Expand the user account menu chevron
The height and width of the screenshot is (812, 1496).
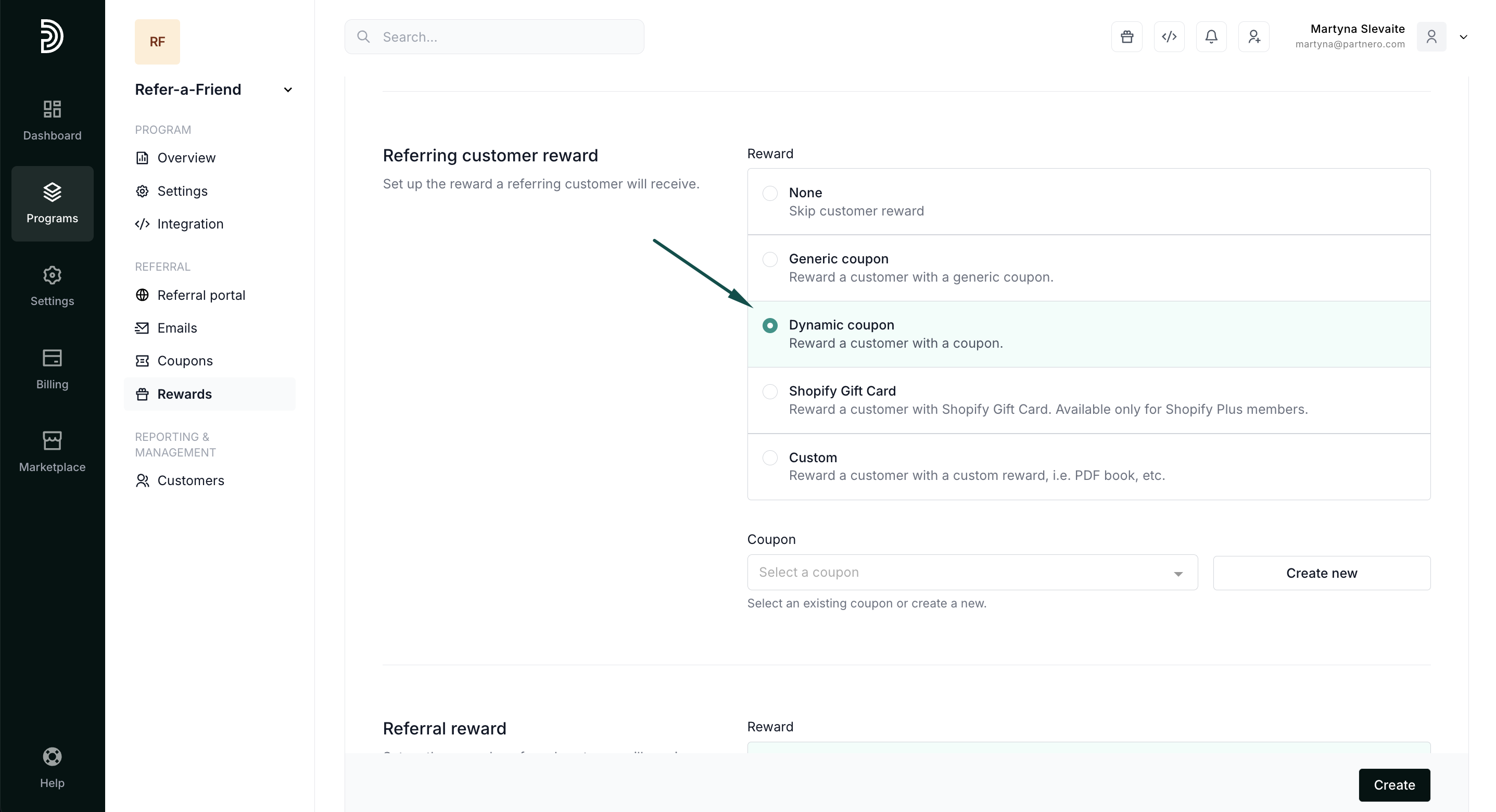1463,36
